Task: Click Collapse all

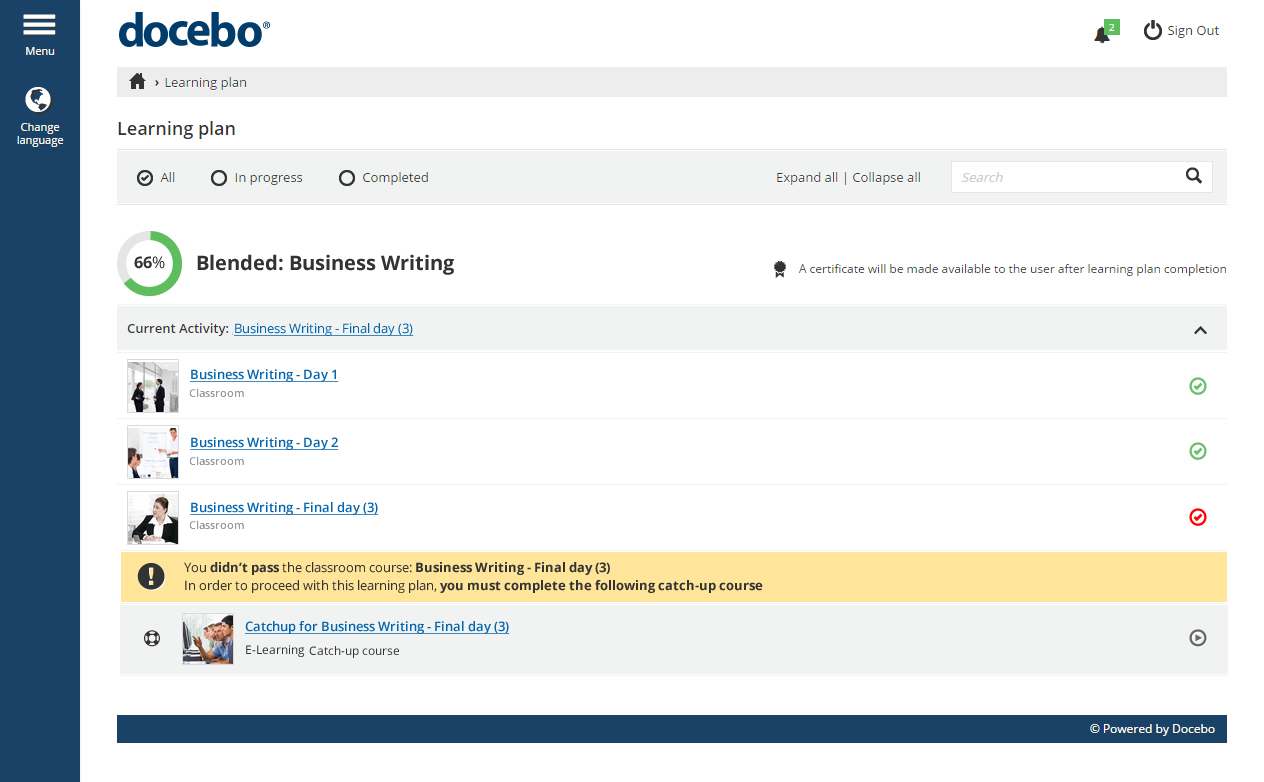Action: point(886,178)
